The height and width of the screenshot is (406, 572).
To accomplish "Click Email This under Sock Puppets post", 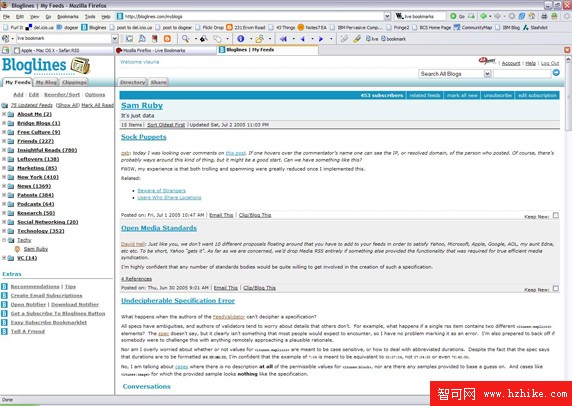I will pyautogui.click(x=221, y=215).
